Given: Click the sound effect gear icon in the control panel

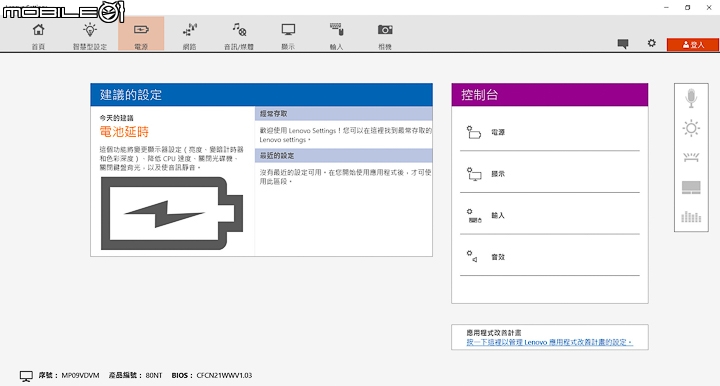Looking at the screenshot, I should (472, 257).
